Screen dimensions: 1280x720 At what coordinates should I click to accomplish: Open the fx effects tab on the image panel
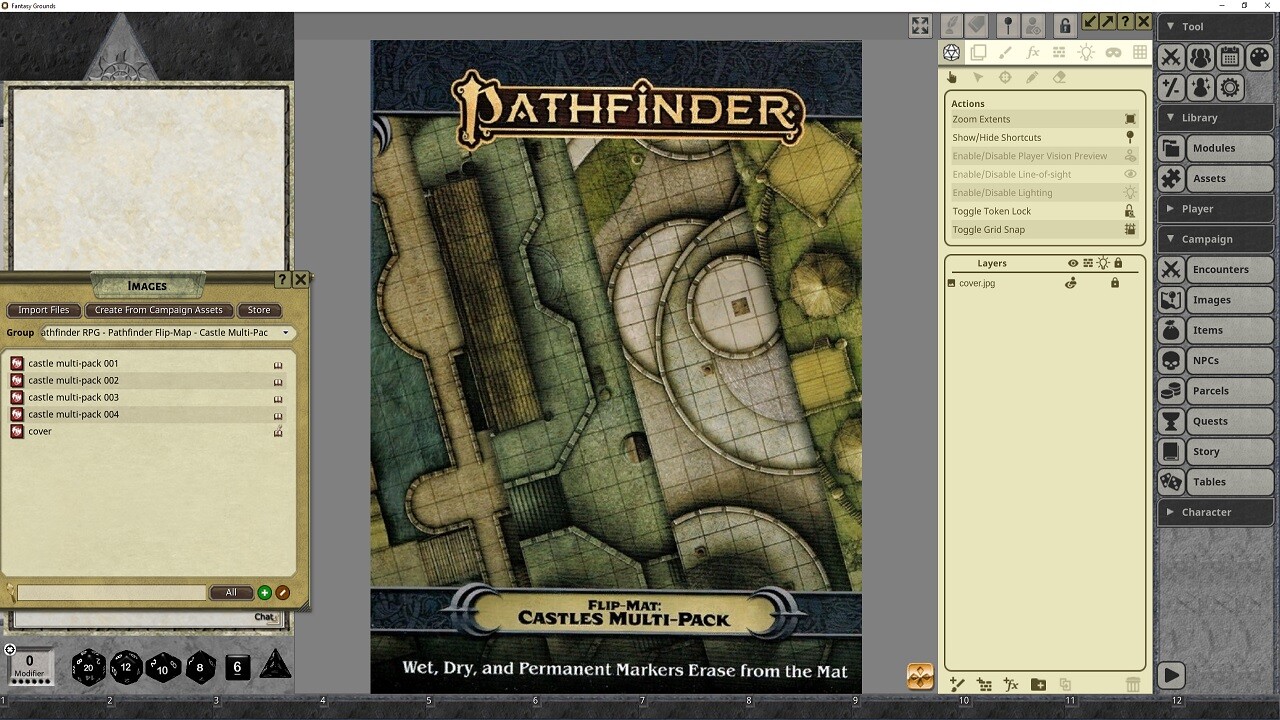click(1033, 52)
